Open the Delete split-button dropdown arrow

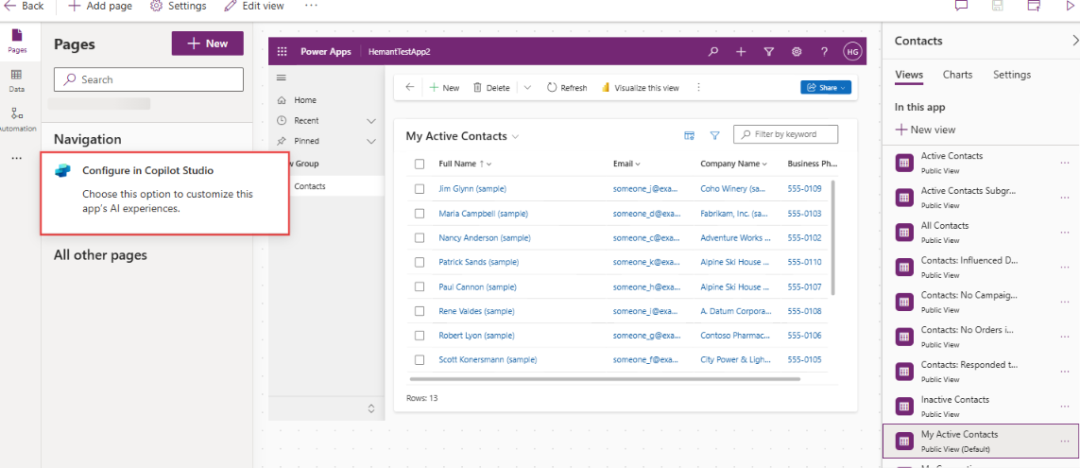pyautogui.click(x=528, y=88)
